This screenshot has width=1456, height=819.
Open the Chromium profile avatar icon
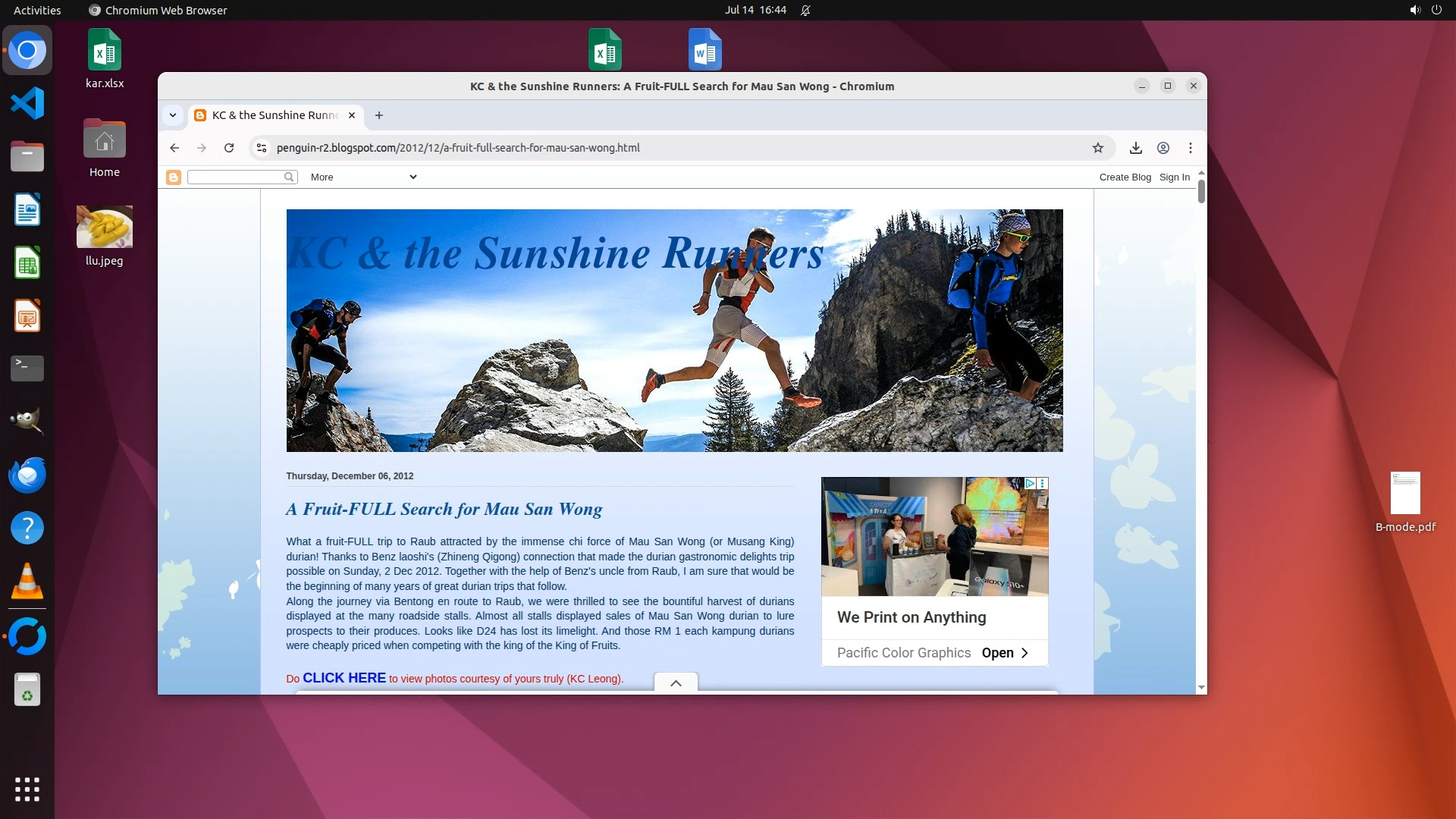1163,148
